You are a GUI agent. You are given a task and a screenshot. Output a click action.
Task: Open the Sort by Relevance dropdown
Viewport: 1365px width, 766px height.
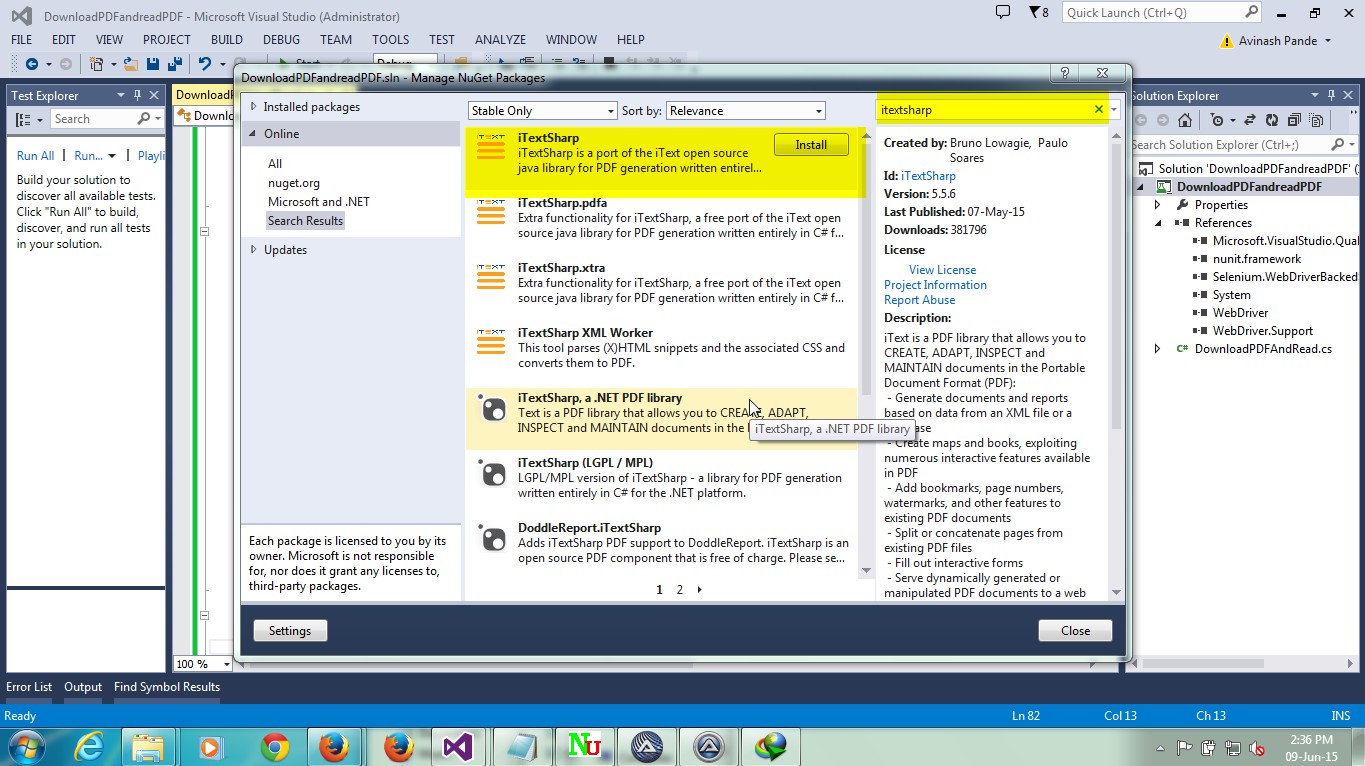point(746,111)
